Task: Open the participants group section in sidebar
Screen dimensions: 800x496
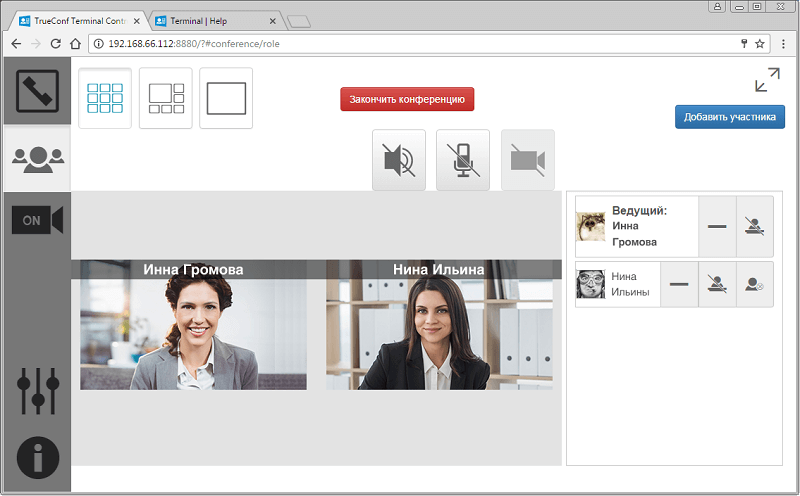Action: pyautogui.click(x=36, y=158)
